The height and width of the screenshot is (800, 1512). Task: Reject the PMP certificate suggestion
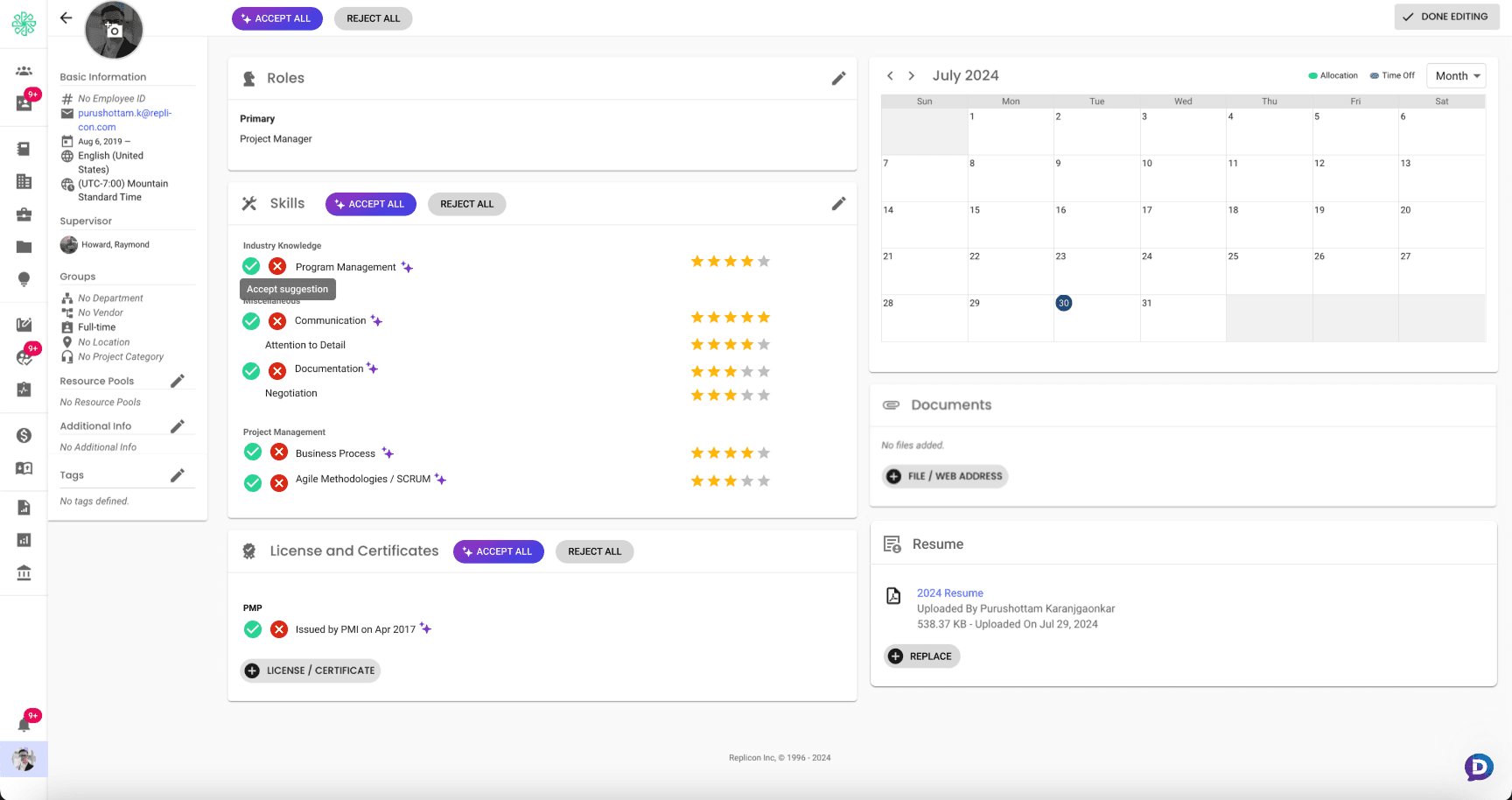tap(279, 629)
